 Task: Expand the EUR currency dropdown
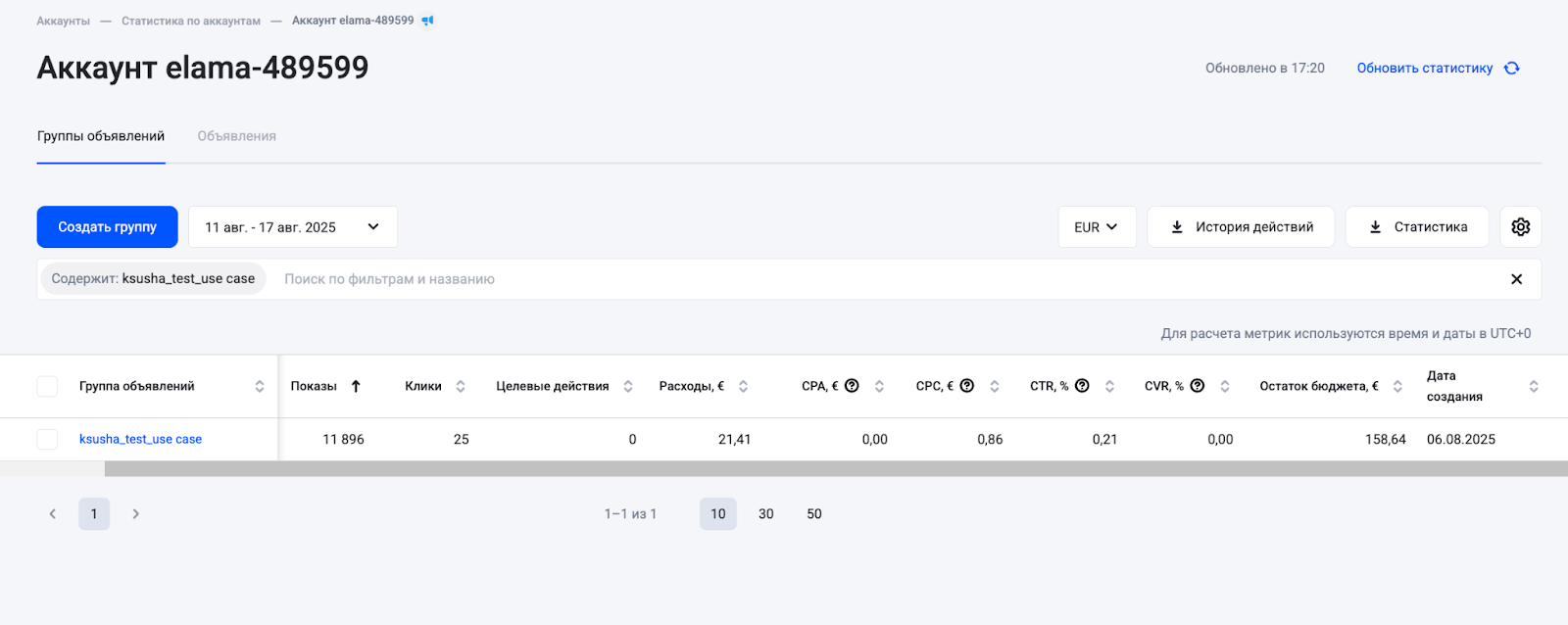1097,227
